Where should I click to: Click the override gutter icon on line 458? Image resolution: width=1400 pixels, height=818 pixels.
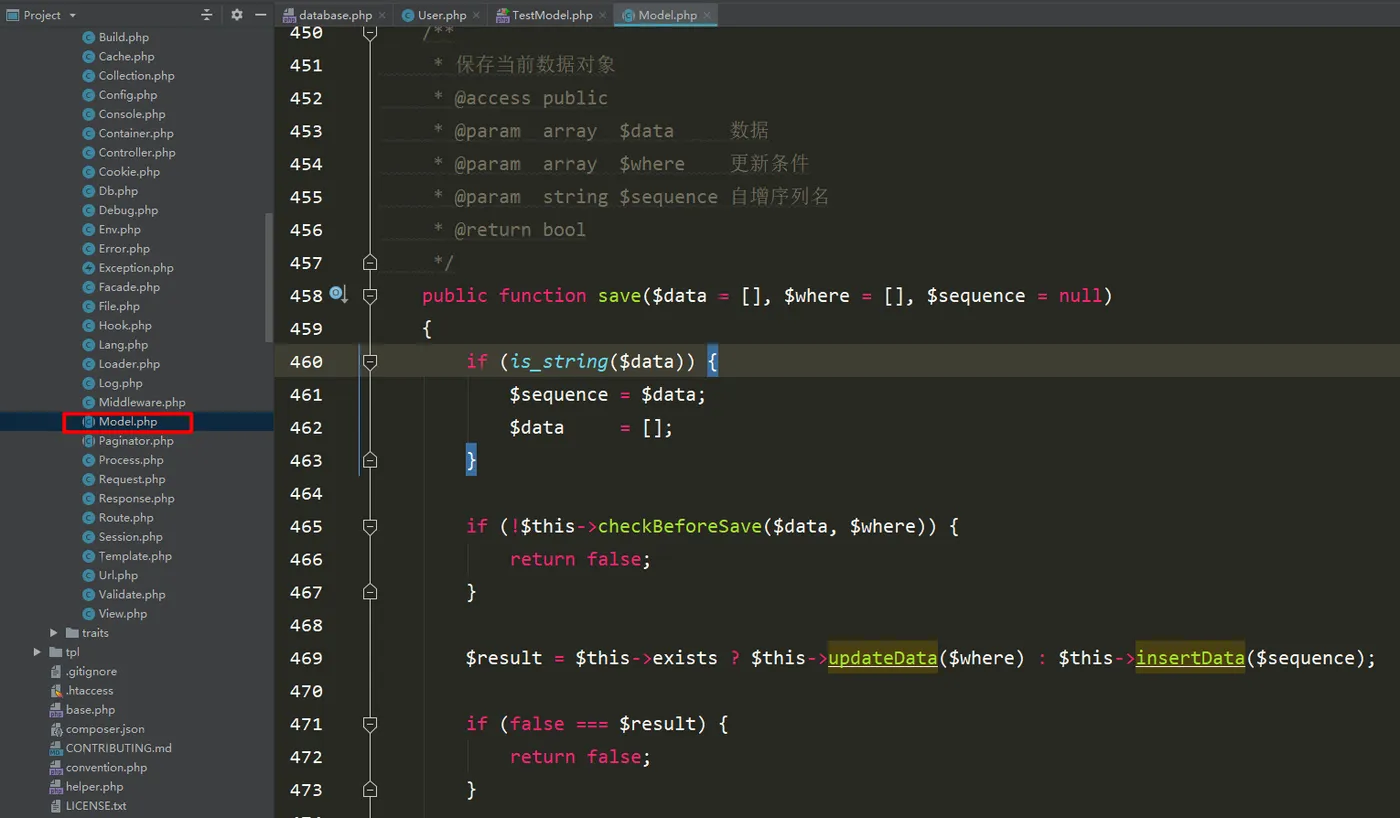(338, 295)
